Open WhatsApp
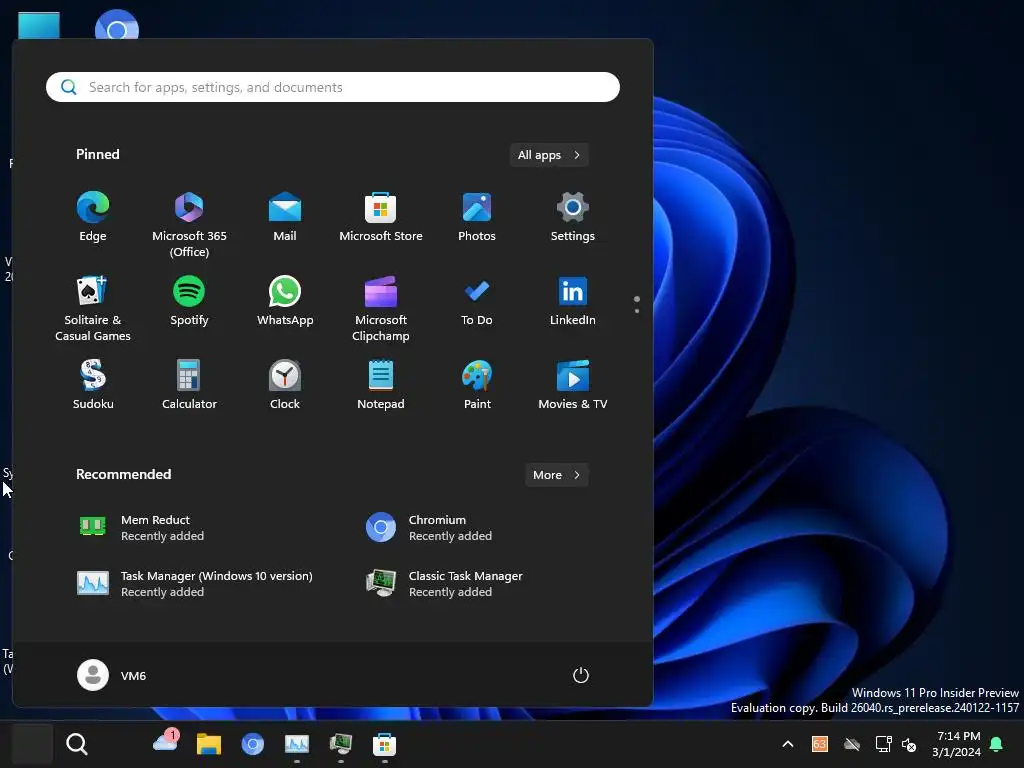 (x=285, y=300)
